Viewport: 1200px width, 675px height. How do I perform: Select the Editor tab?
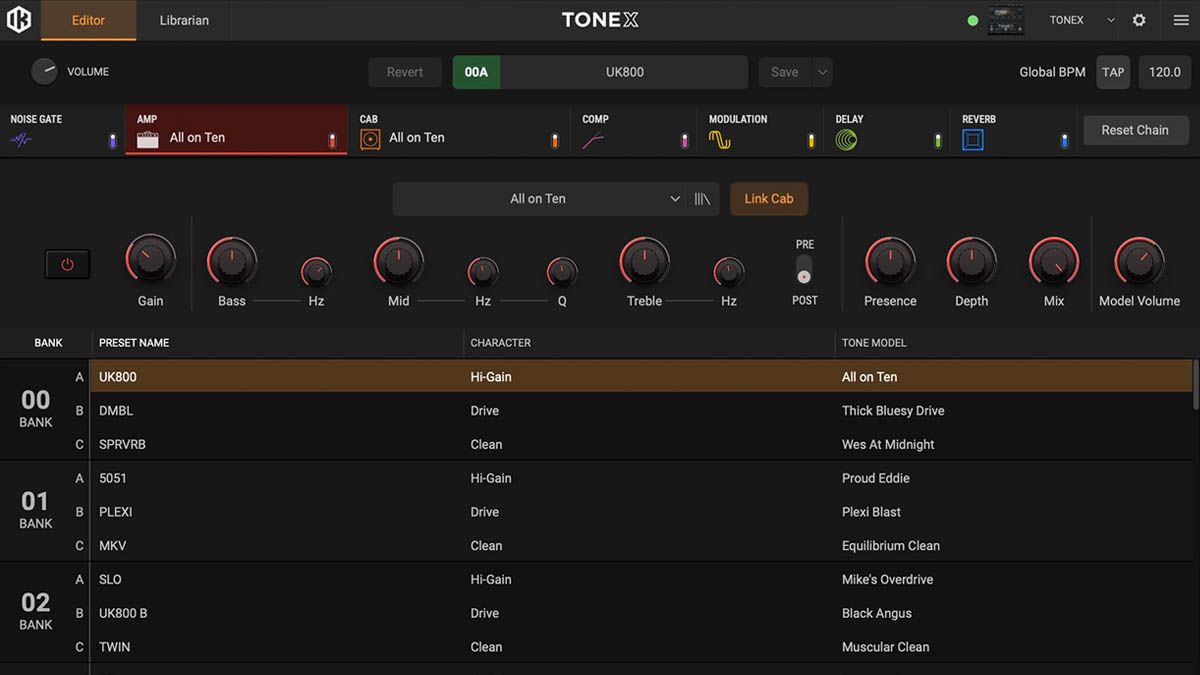[88, 20]
